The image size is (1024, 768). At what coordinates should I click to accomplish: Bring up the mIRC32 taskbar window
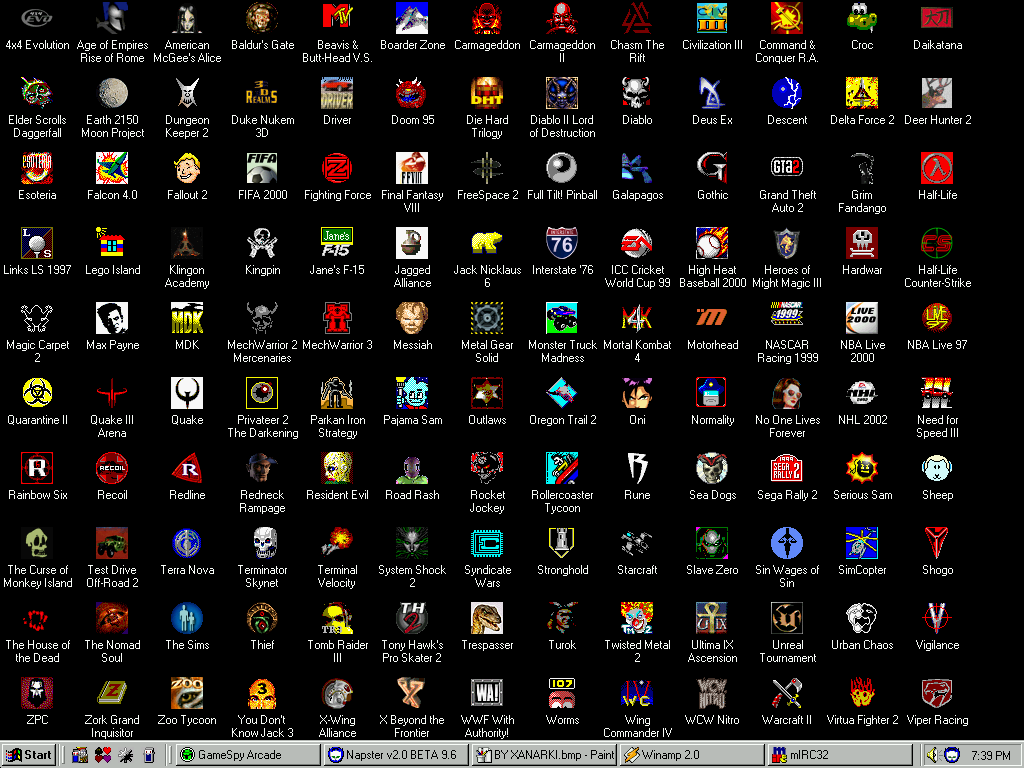(x=840, y=755)
